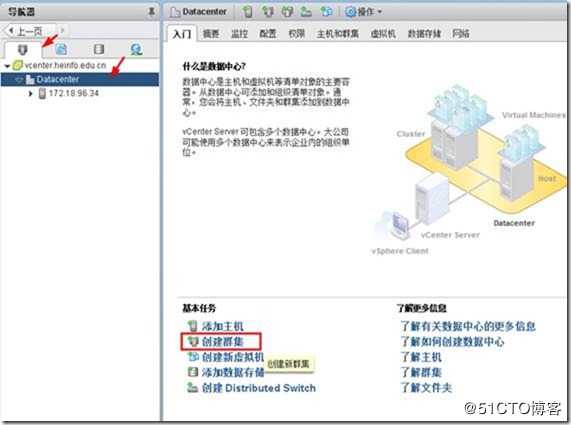Select vcenter.heinfo.edu.cn in the tree
The image size is (571, 425).
click(x=65, y=66)
